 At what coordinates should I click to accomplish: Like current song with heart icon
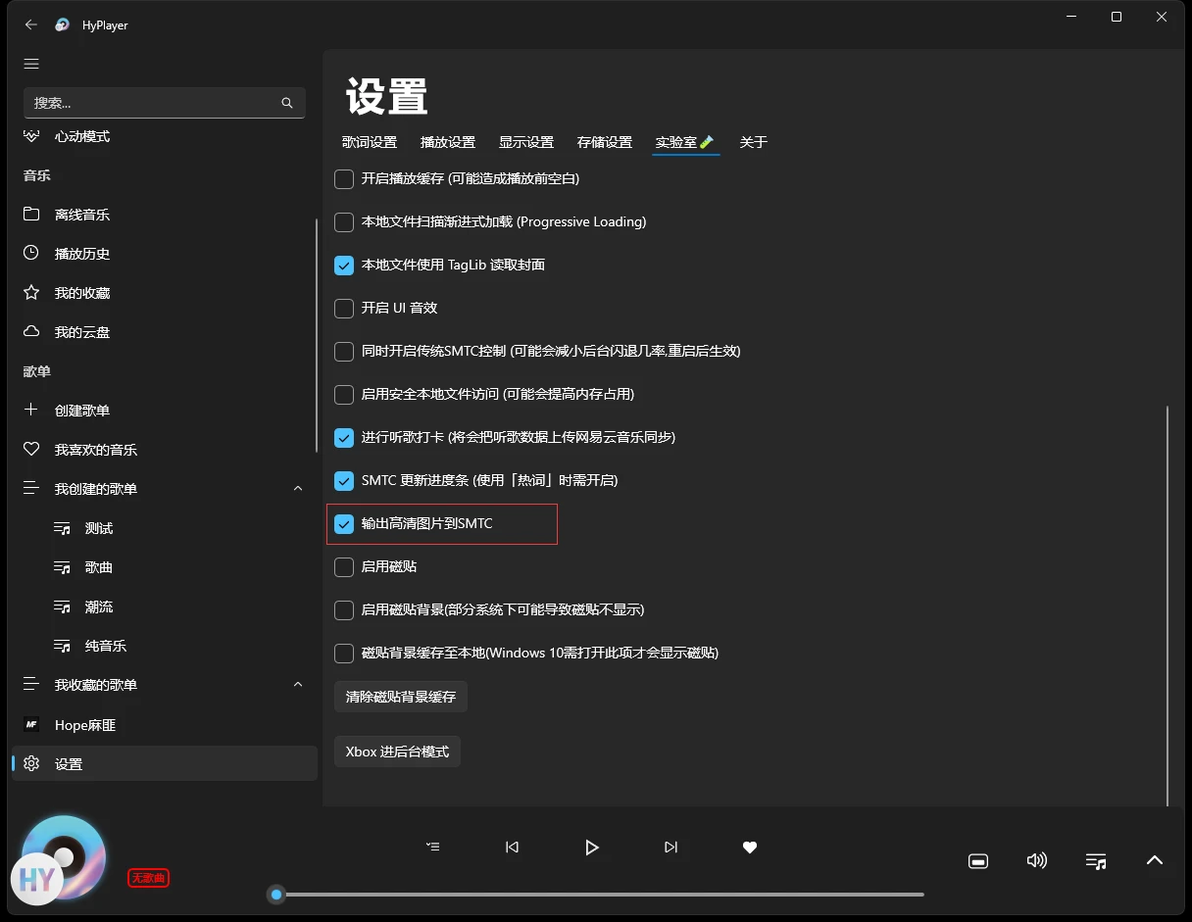750,847
